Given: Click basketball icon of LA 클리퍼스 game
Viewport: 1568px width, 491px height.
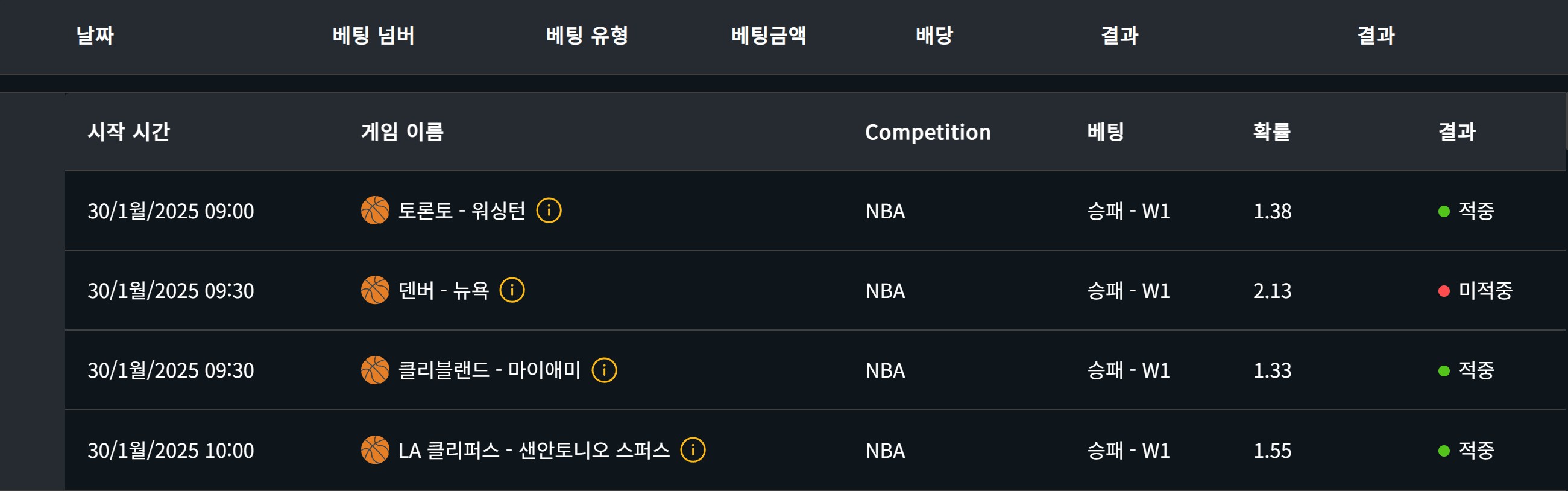Looking at the screenshot, I should (x=375, y=450).
